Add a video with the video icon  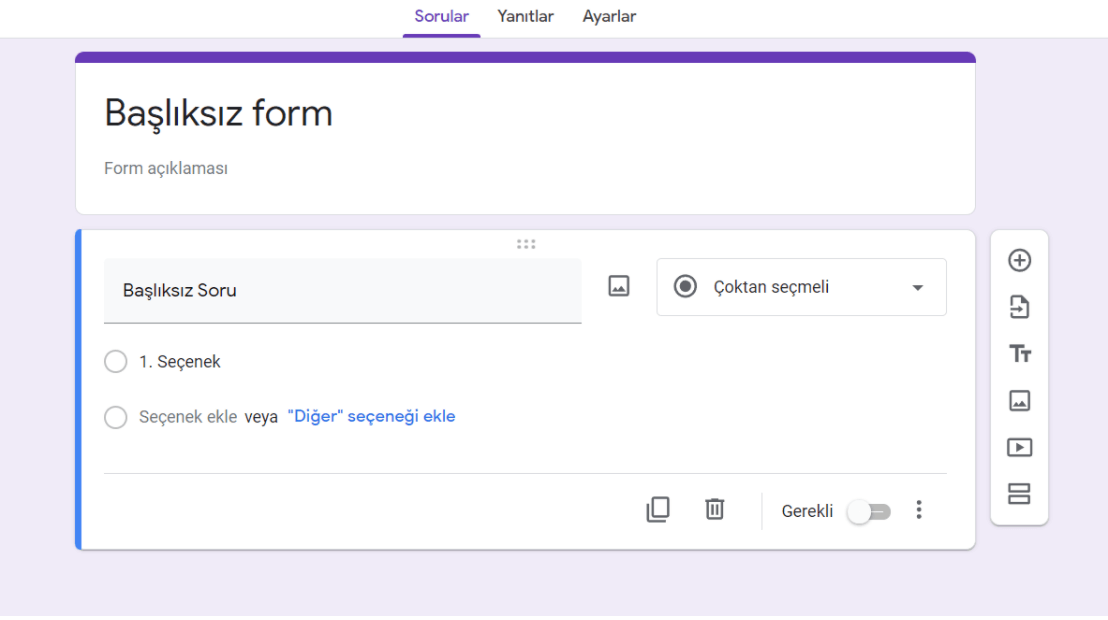click(1019, 447)
